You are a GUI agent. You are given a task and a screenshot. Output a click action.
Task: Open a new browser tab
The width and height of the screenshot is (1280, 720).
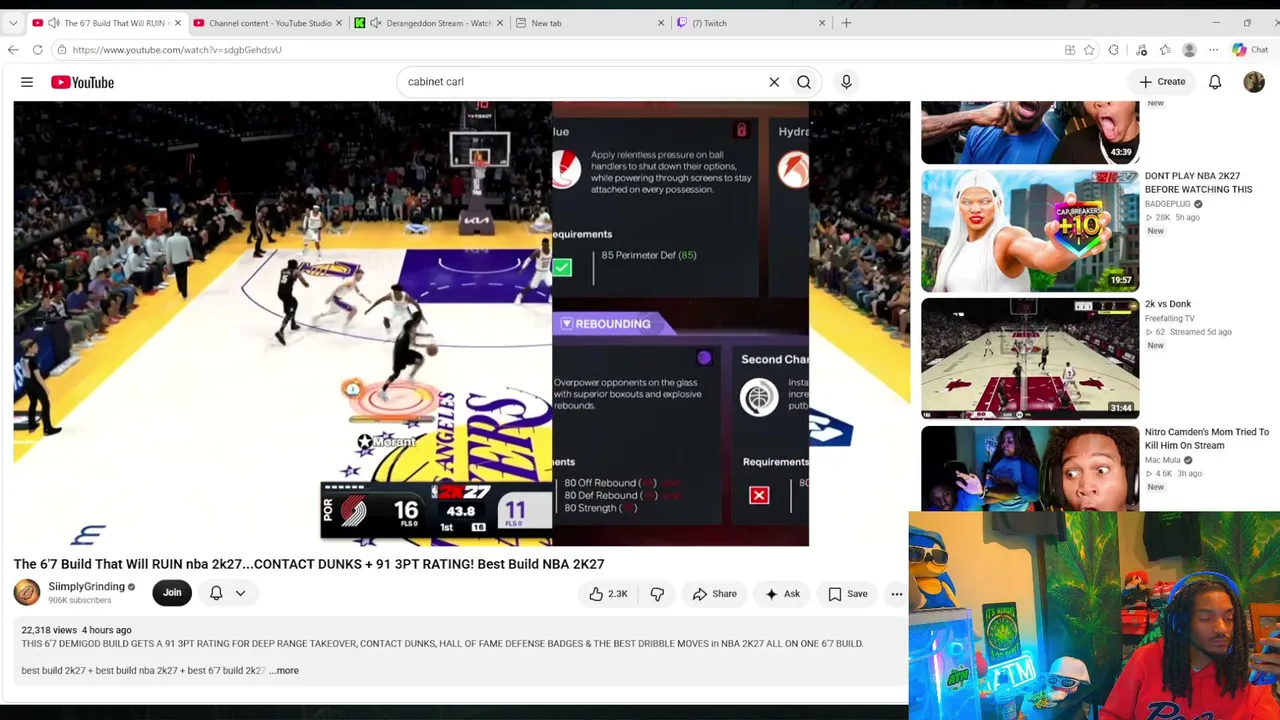point(846,23)
